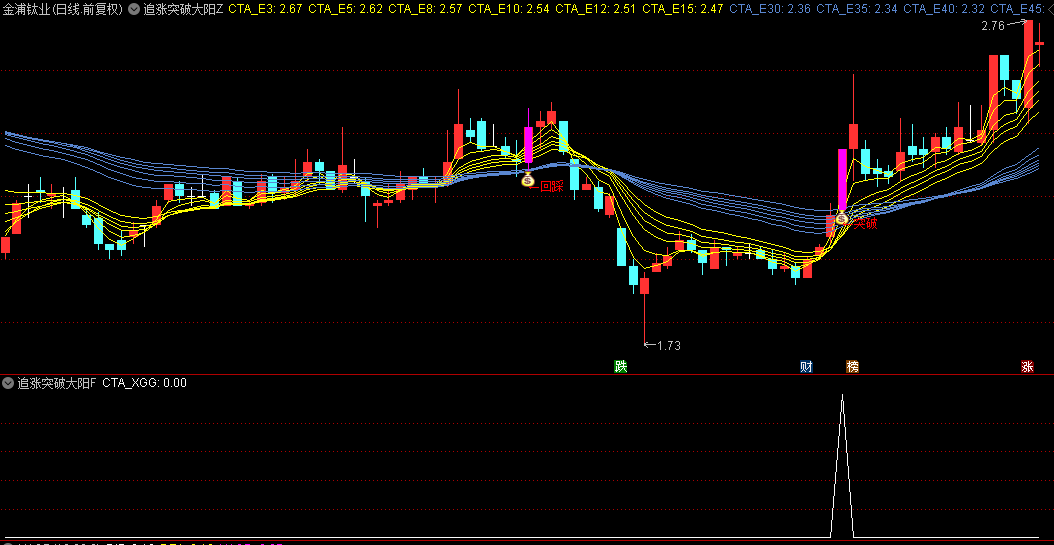The width and height of the screenshot is (1054, 545).
Task: Click the green 跌 marker icon
Action: [x=620, y=366]
